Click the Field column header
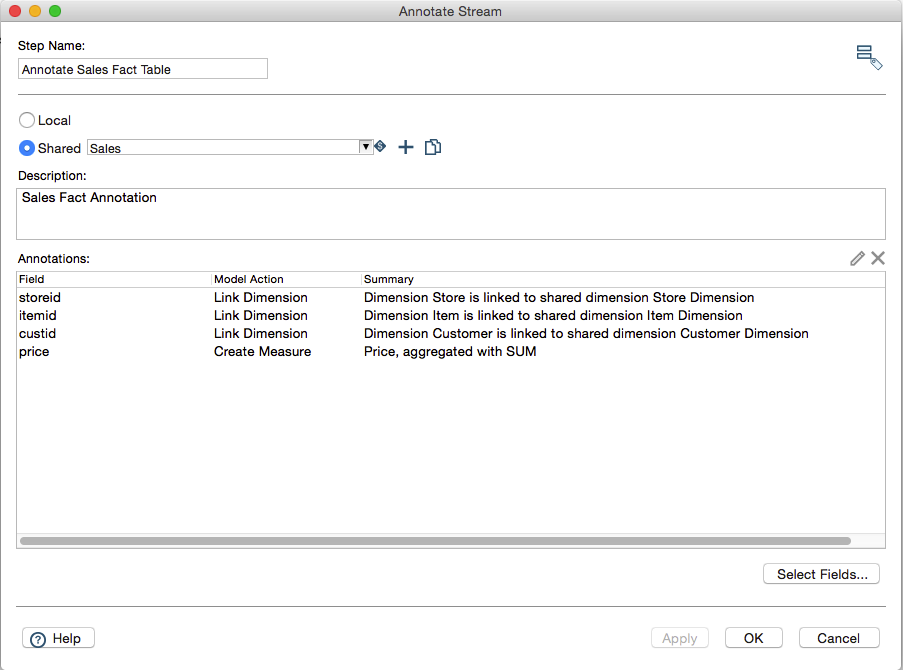This screenshot has width=903, height=670. click(x=114, y=279)
